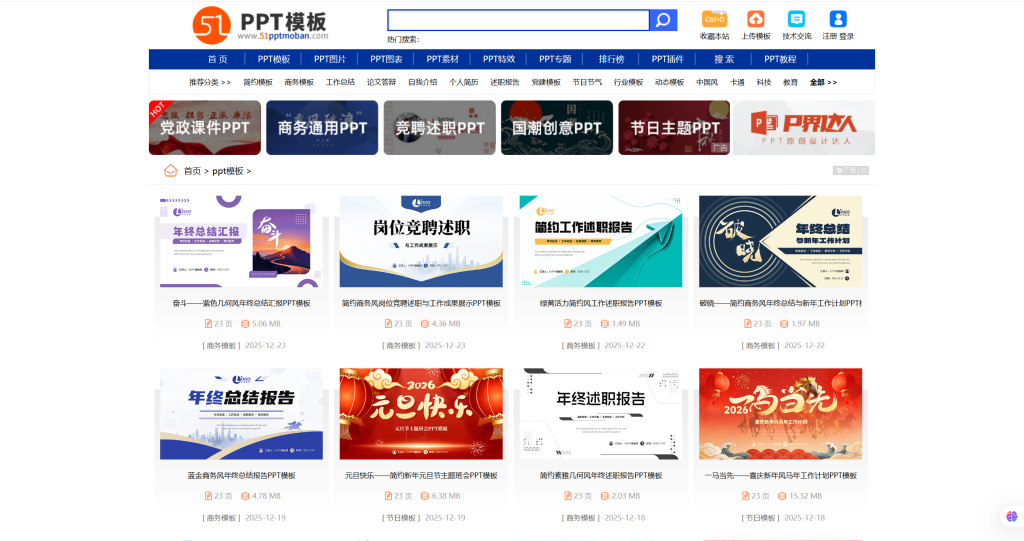Open the 年终总结报告 blue-gold thumbnail
Viewport: 1024px width, 541px height.
(241, 414)
